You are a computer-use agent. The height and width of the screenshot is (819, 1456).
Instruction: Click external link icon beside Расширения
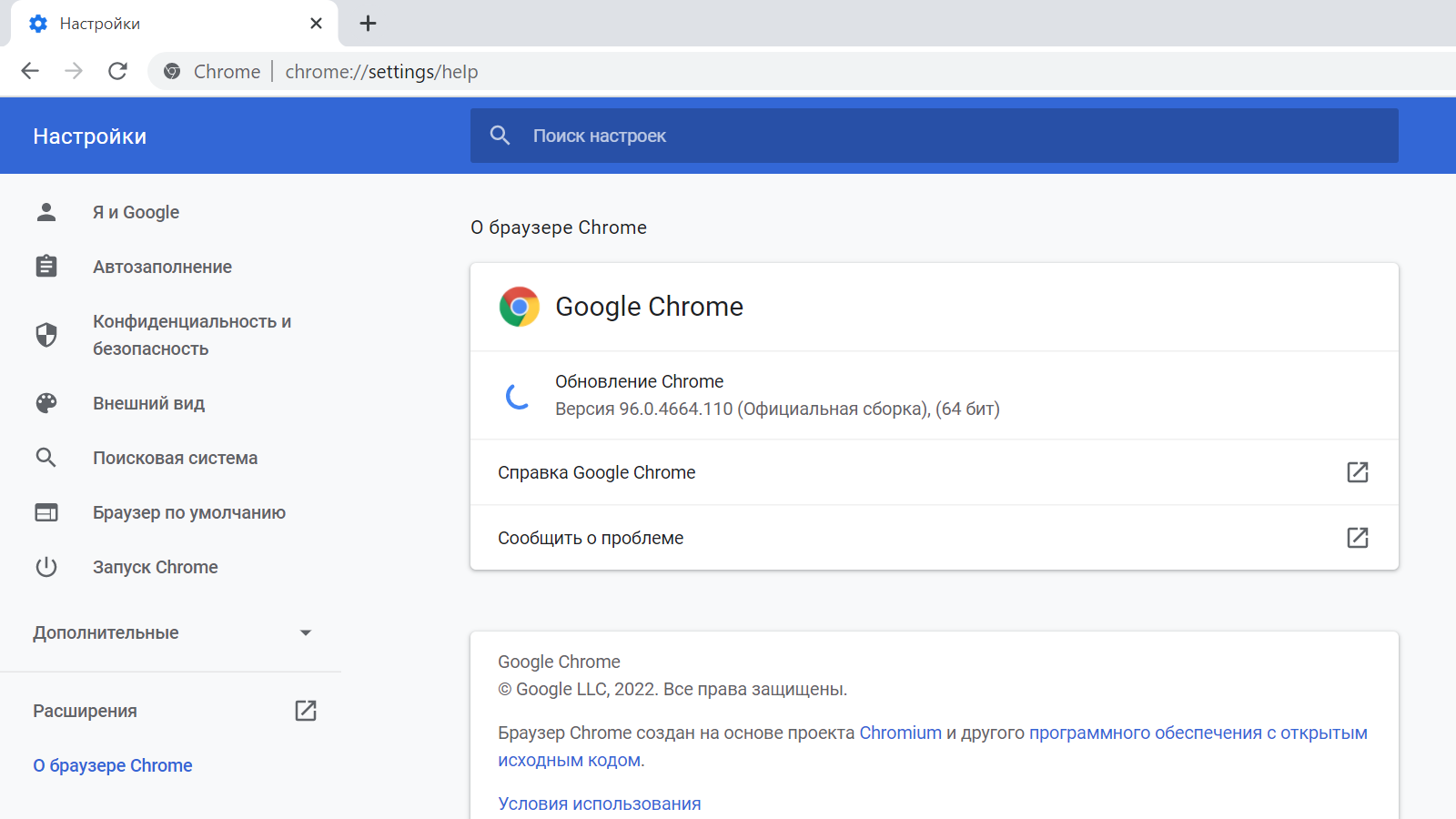(306, 711)
